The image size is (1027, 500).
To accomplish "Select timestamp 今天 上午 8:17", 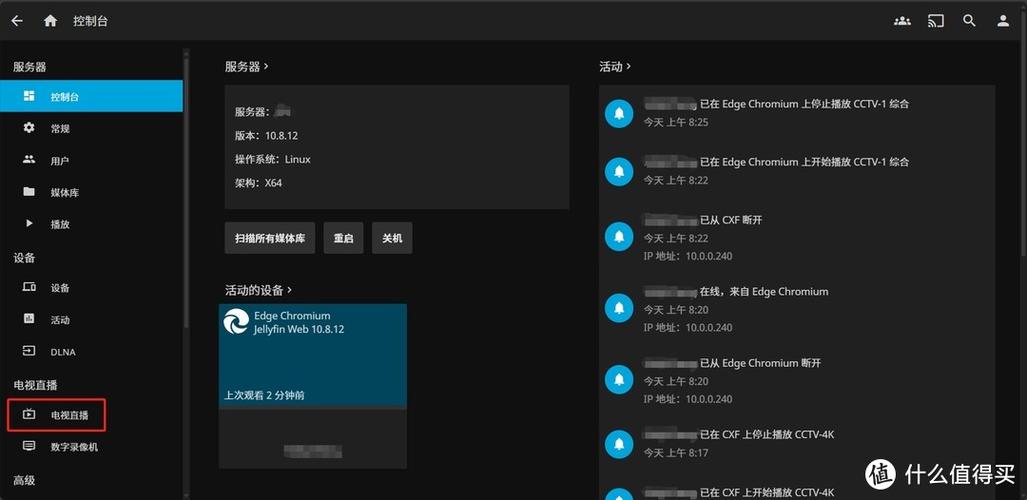I will pos(675,453).
